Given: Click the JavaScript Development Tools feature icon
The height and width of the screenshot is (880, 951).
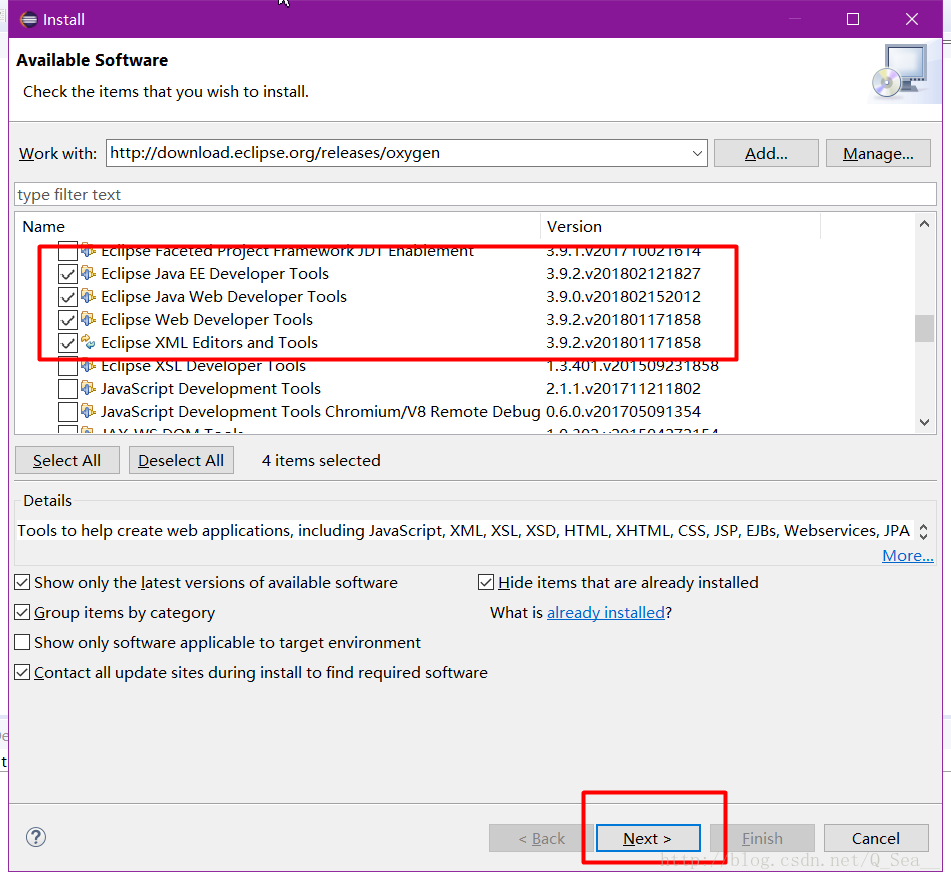Looking at the screenshot, I should [89, 389].
